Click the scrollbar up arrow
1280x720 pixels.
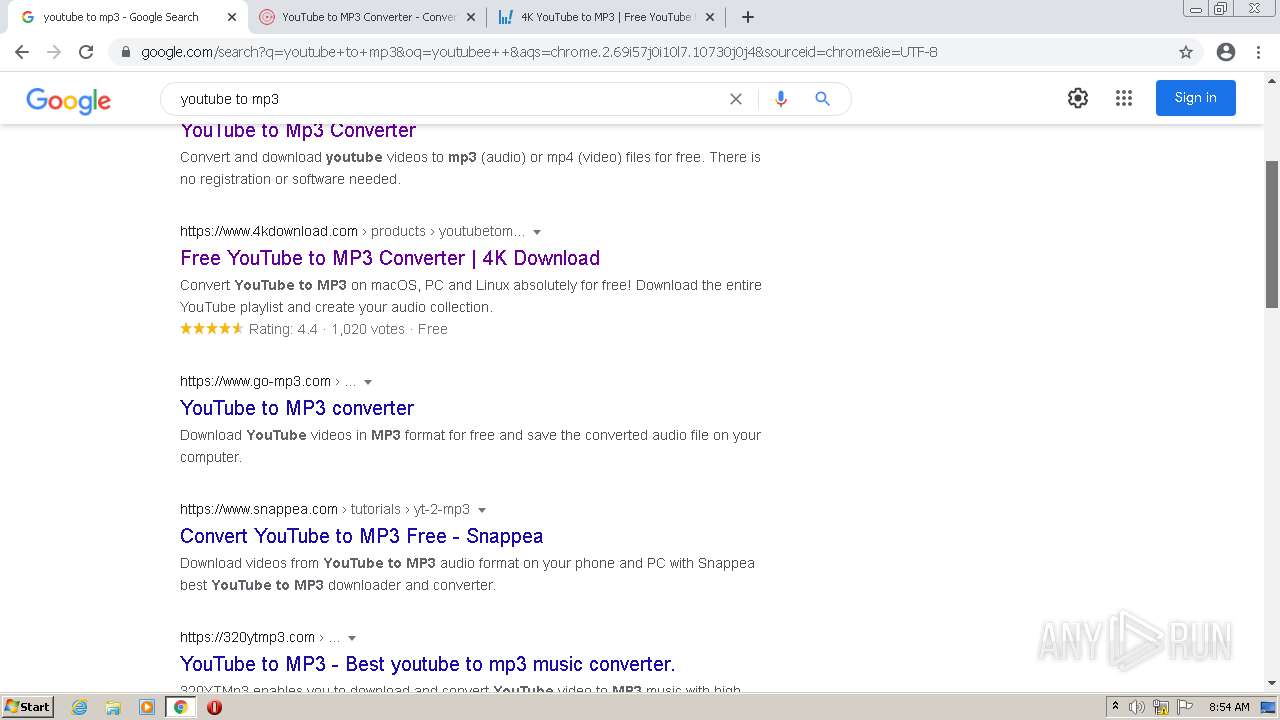[x=1272, y=79]
